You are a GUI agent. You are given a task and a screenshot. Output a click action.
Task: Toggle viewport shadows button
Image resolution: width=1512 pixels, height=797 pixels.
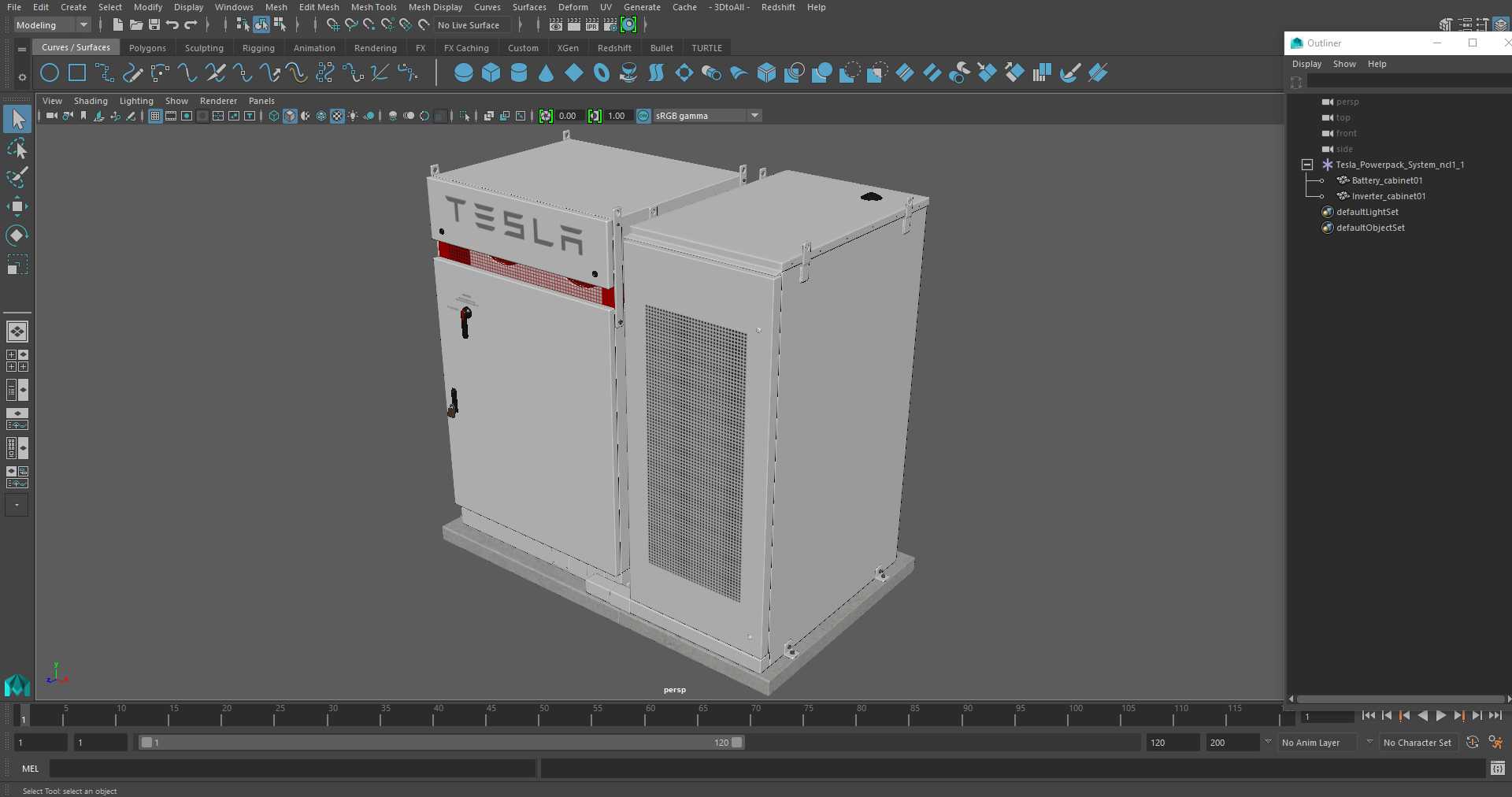(369, 116)
